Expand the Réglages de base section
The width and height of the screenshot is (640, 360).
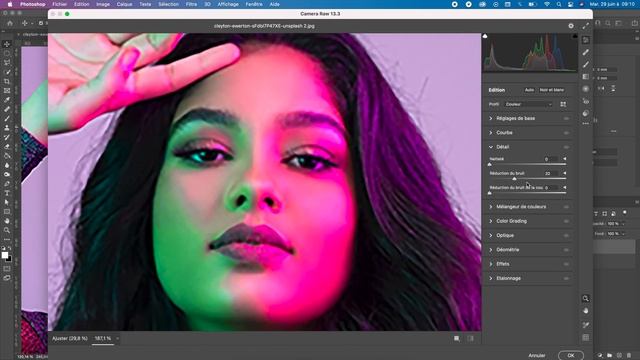coord(491,118)
